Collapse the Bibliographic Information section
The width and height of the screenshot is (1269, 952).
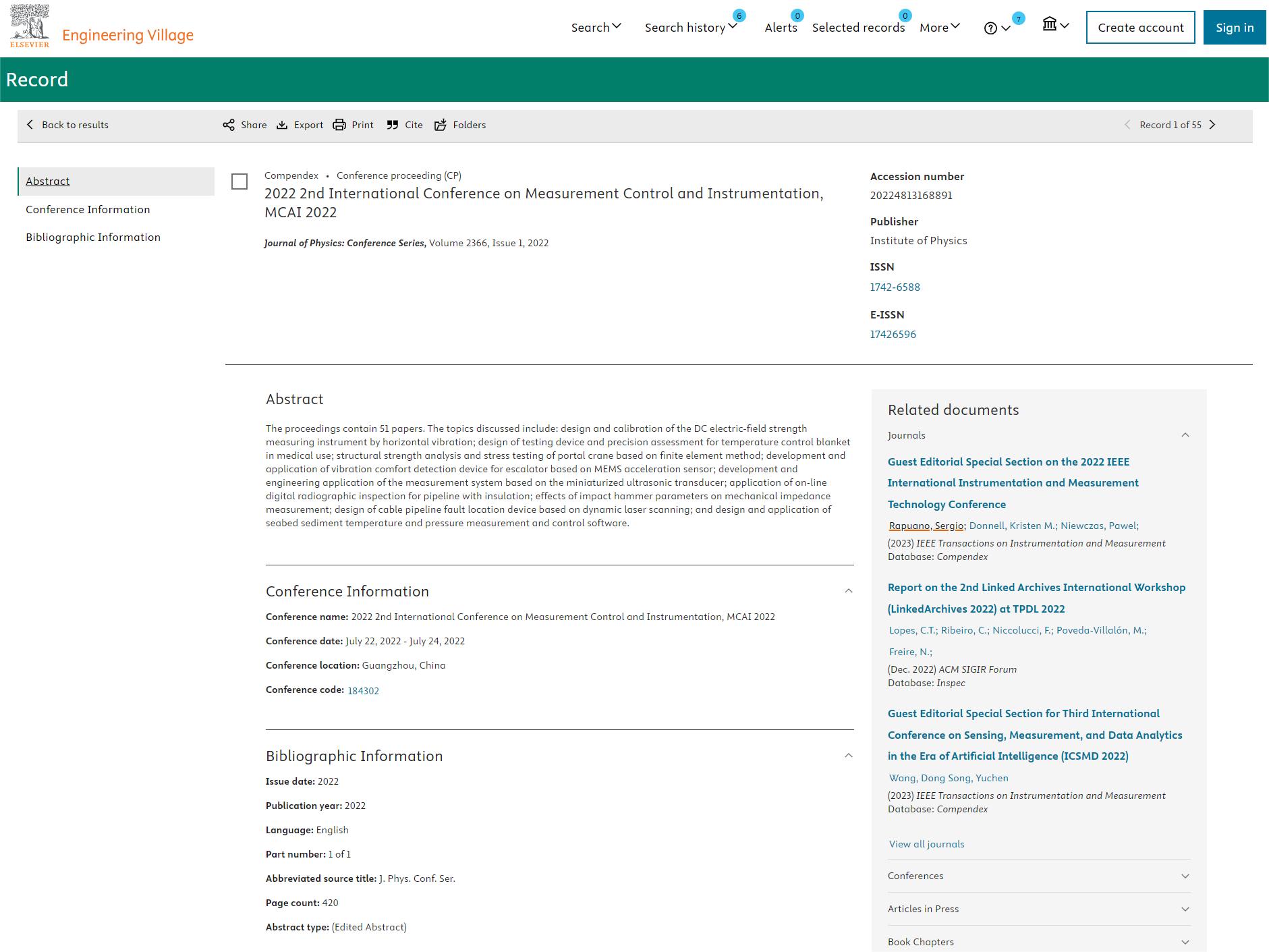tap(848, 756)
